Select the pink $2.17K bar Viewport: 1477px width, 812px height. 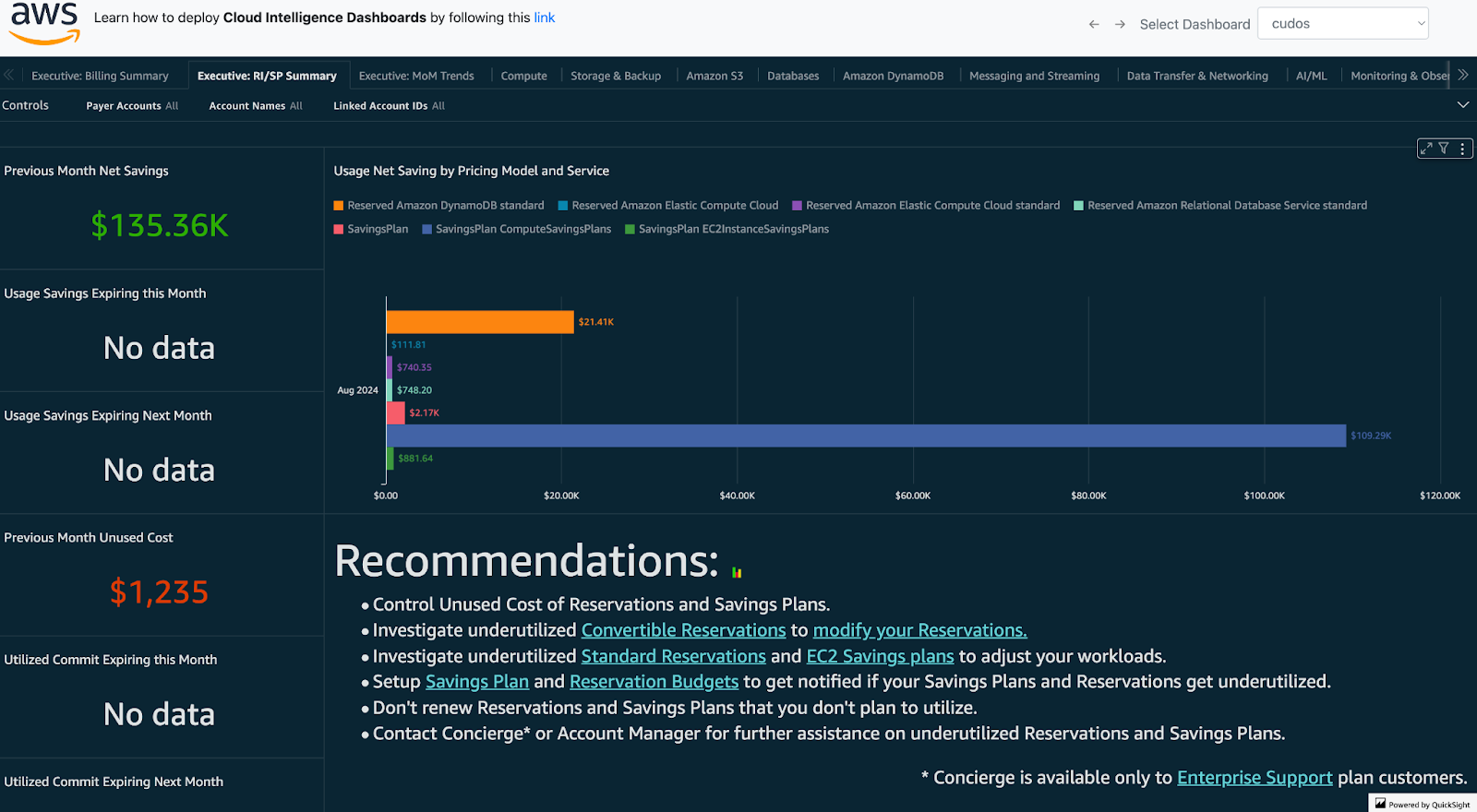point(396,412)
